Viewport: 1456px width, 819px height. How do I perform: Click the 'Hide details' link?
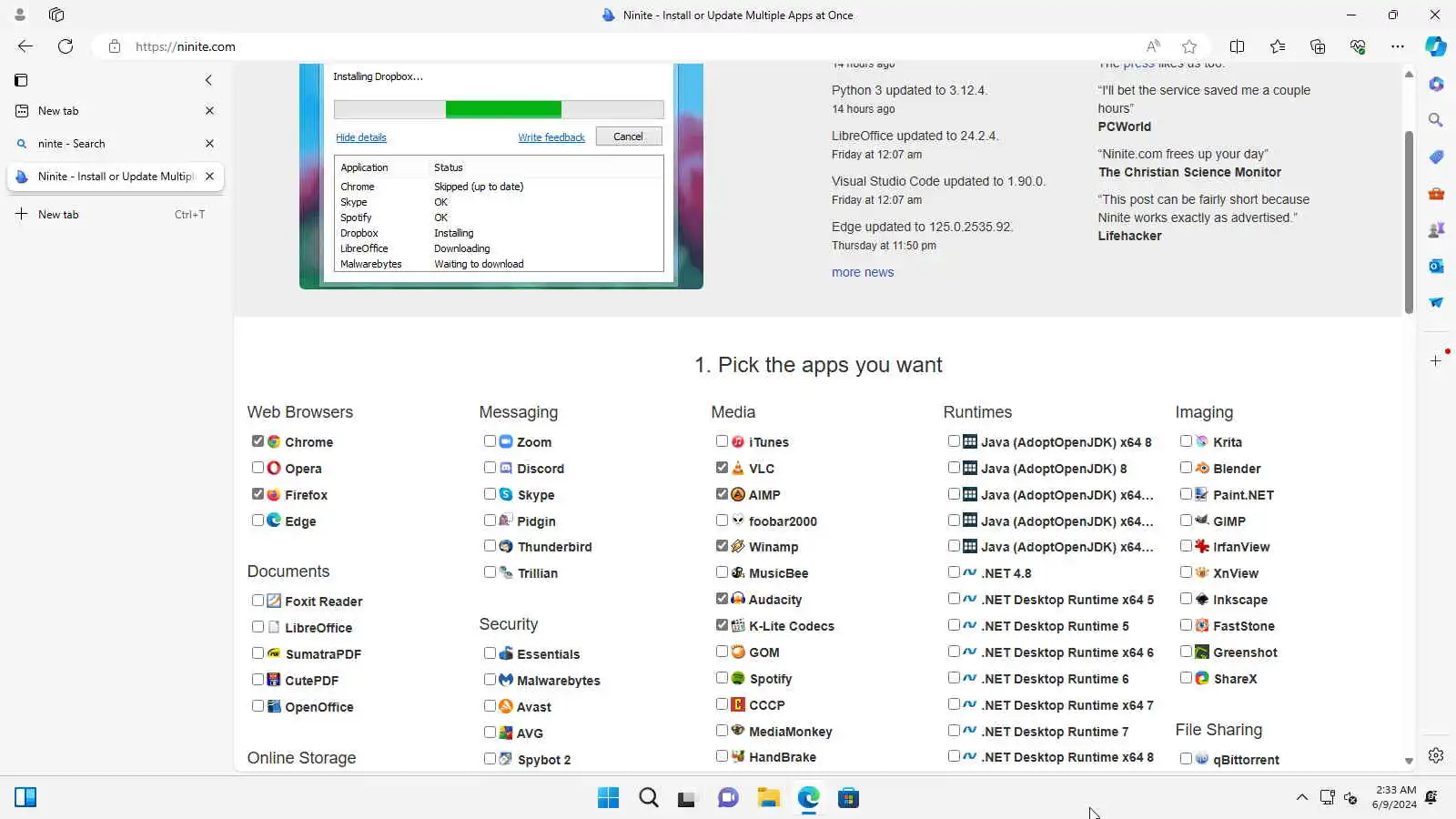tap(361, 137)
